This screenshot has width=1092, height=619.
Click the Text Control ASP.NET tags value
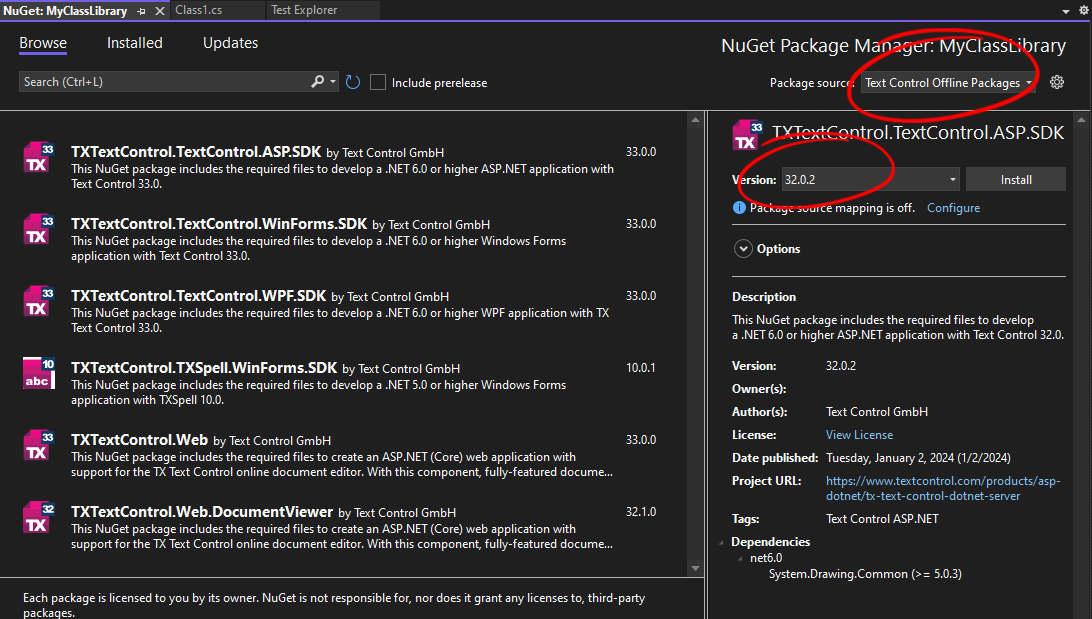click(882, 519)
